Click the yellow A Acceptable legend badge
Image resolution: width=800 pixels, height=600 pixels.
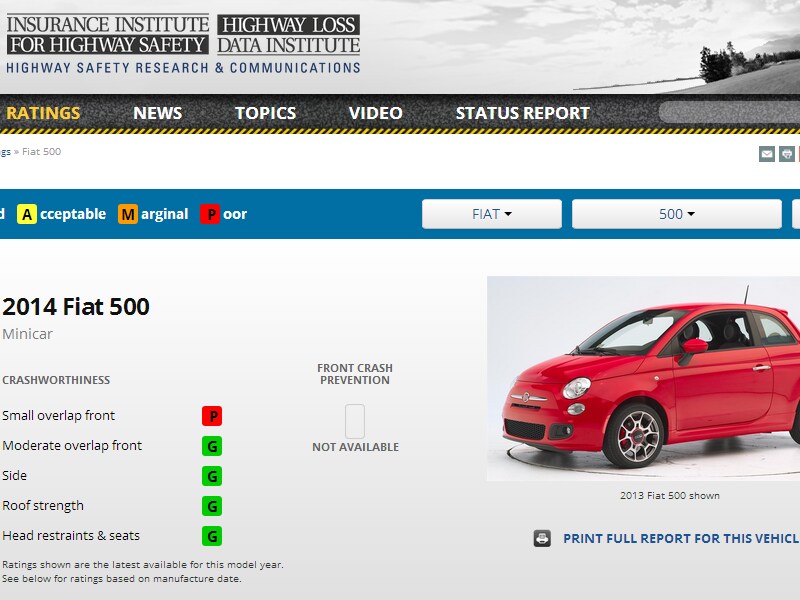click(27, 214)
